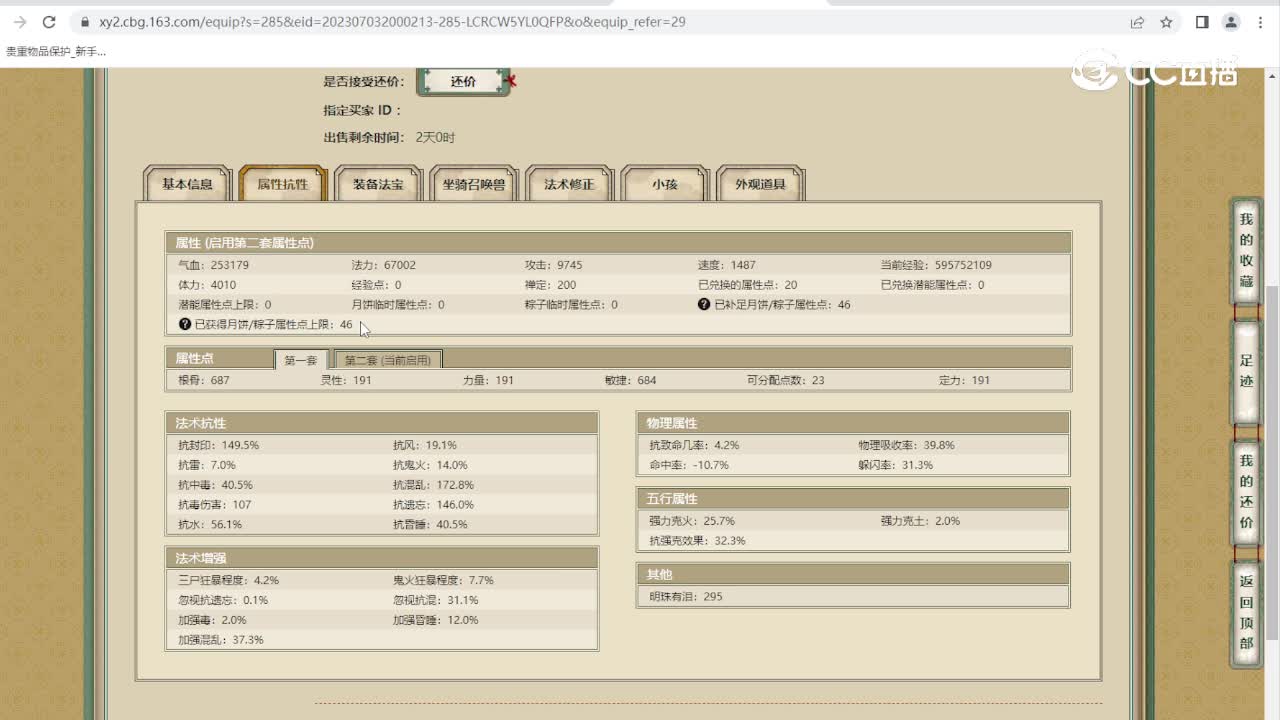Click the share page icon in address bar
The width and height of the screenshot is (1280, 720).
point(1137,22)
